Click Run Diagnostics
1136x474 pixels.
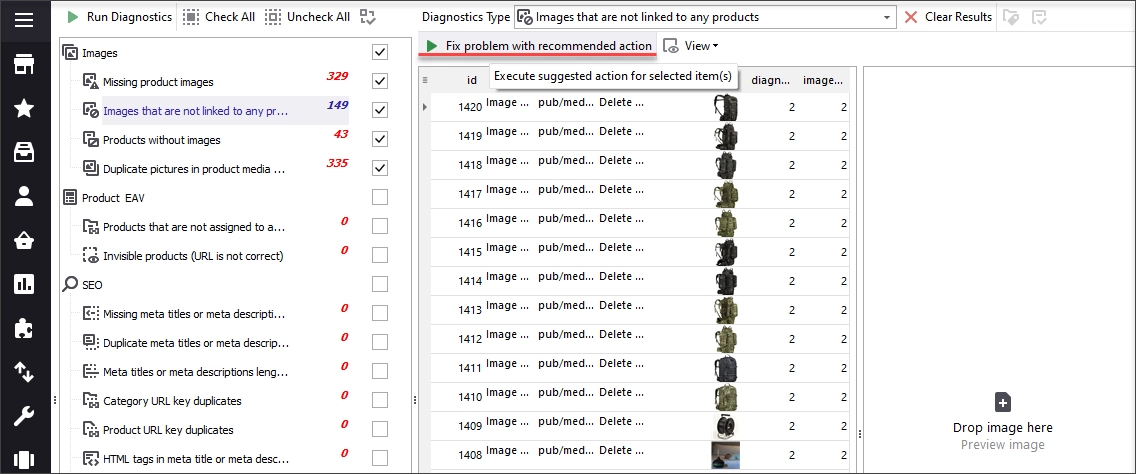coord(119,17)
